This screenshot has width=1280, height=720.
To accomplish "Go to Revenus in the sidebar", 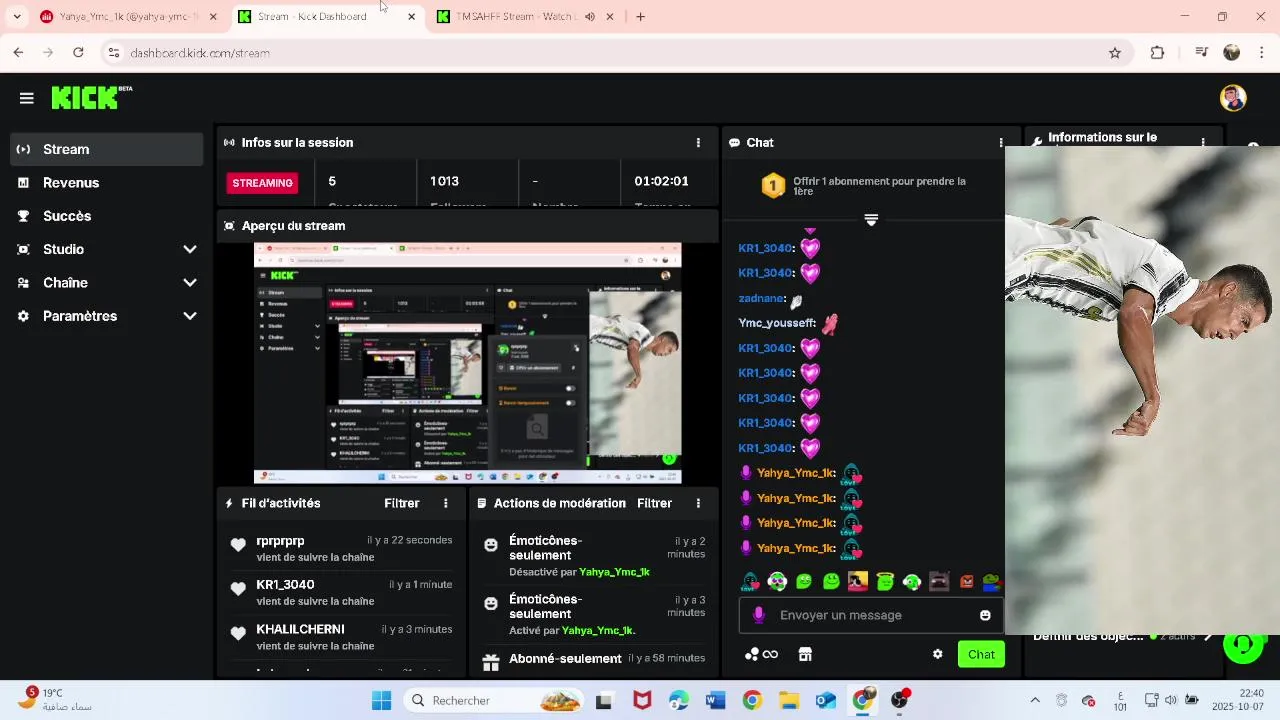I will pos(106,183).
